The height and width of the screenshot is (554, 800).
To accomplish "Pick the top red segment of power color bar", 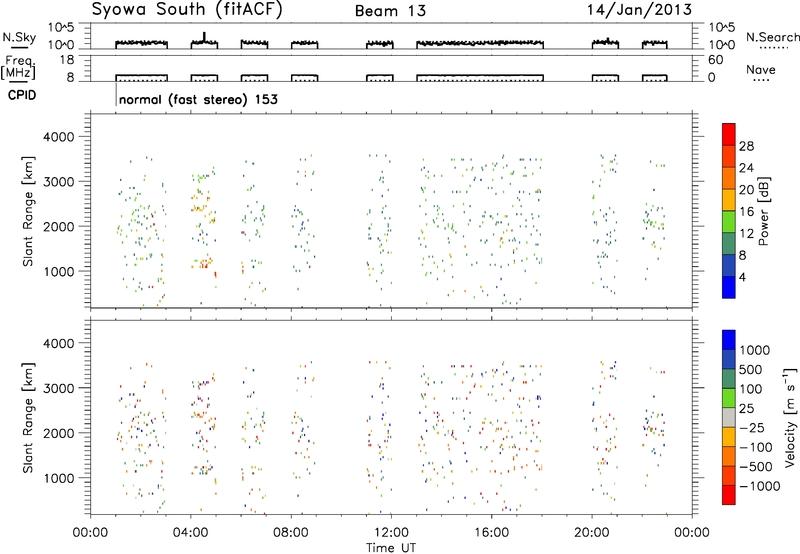I will tap(729, 135).
